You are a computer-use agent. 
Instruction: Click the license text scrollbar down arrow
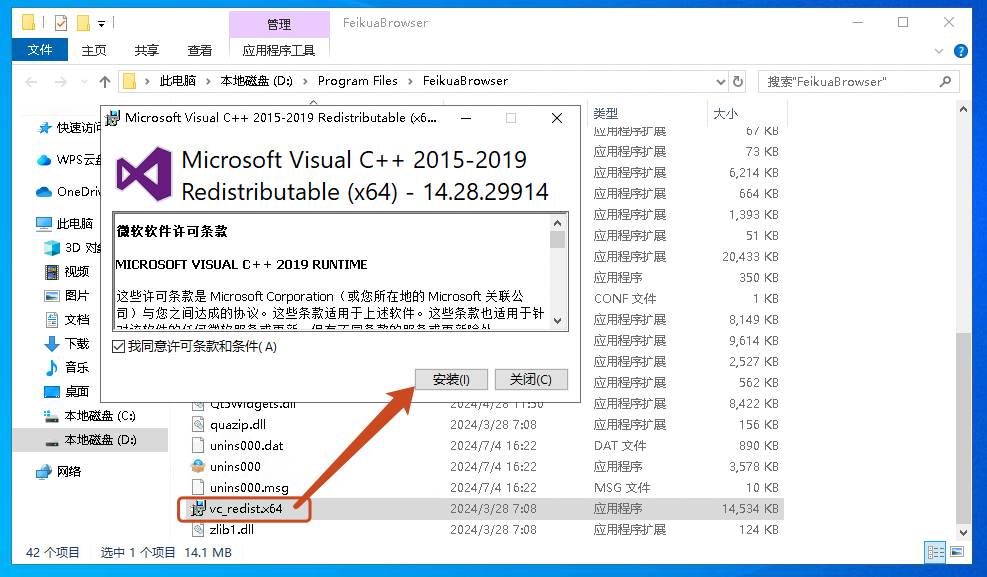558,321
